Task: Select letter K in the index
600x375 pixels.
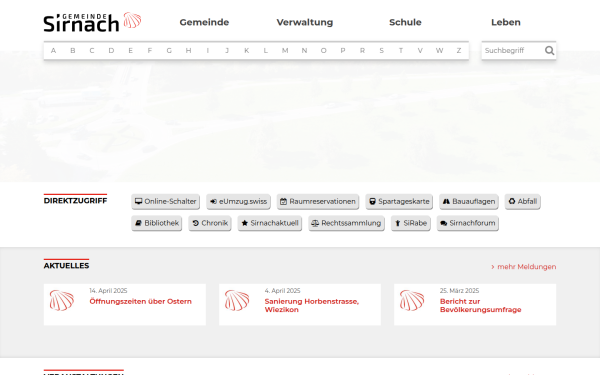Action: [x=246, y=51]
